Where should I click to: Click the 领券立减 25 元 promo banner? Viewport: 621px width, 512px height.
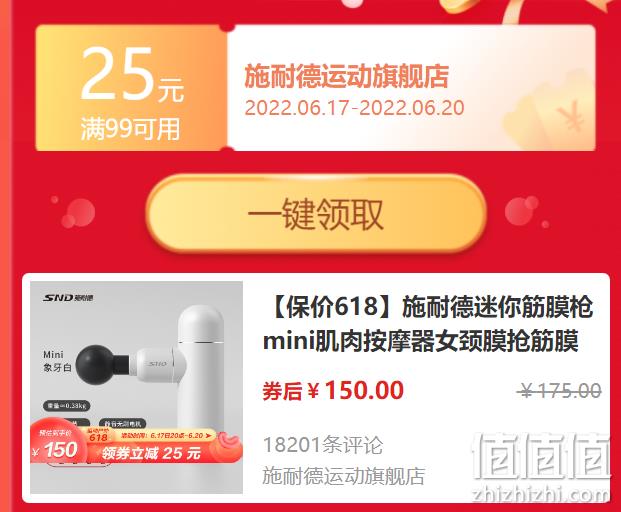point(152,453)
